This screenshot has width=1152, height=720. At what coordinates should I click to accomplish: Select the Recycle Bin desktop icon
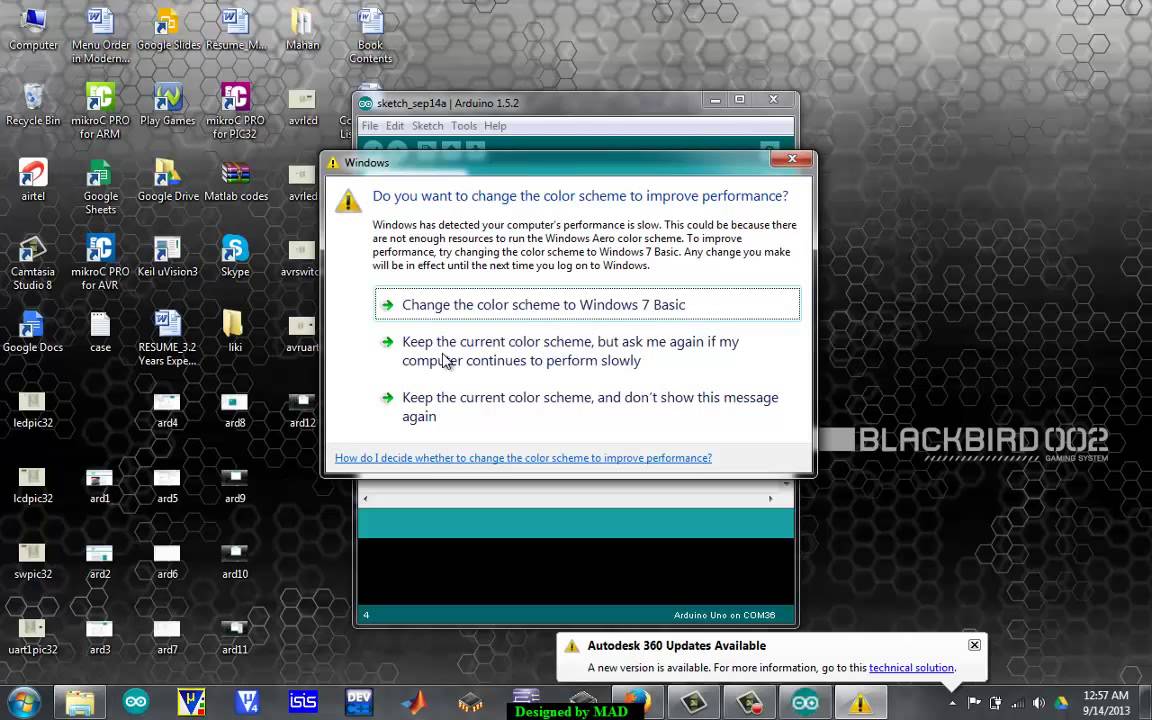(32, 104)
